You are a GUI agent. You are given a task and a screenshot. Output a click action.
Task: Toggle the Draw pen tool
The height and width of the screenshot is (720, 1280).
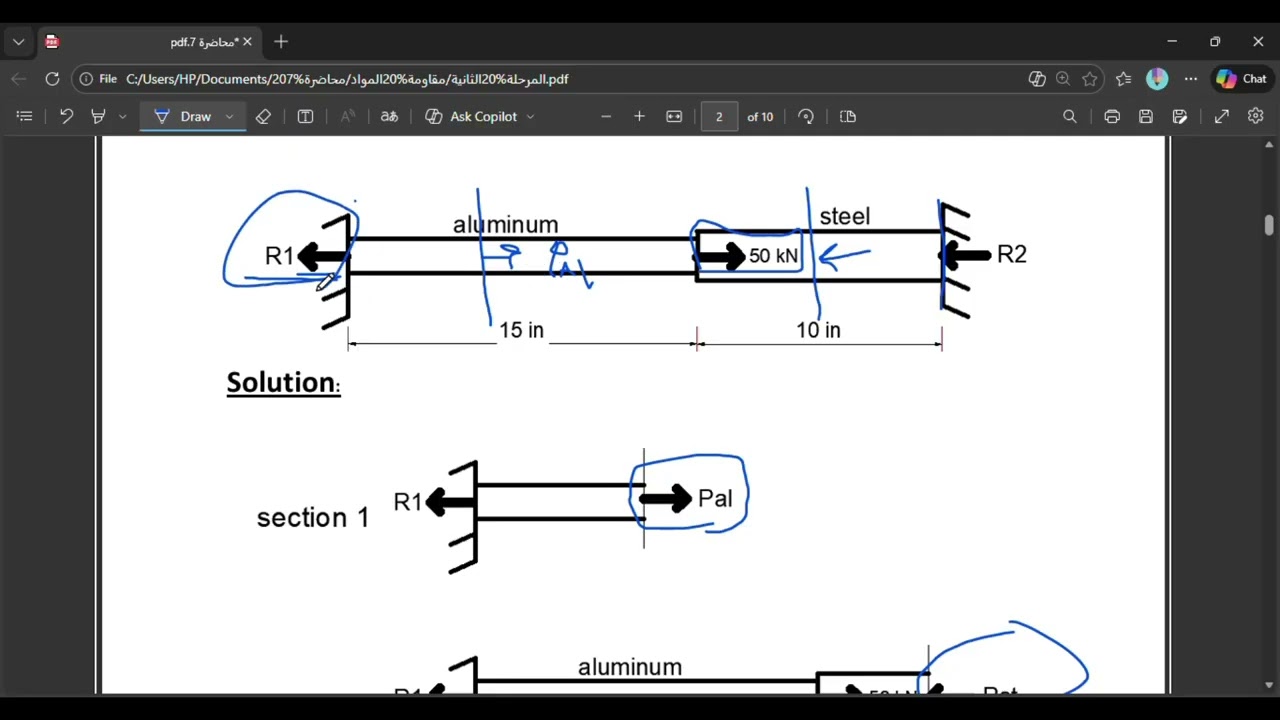tap(183, 116)
